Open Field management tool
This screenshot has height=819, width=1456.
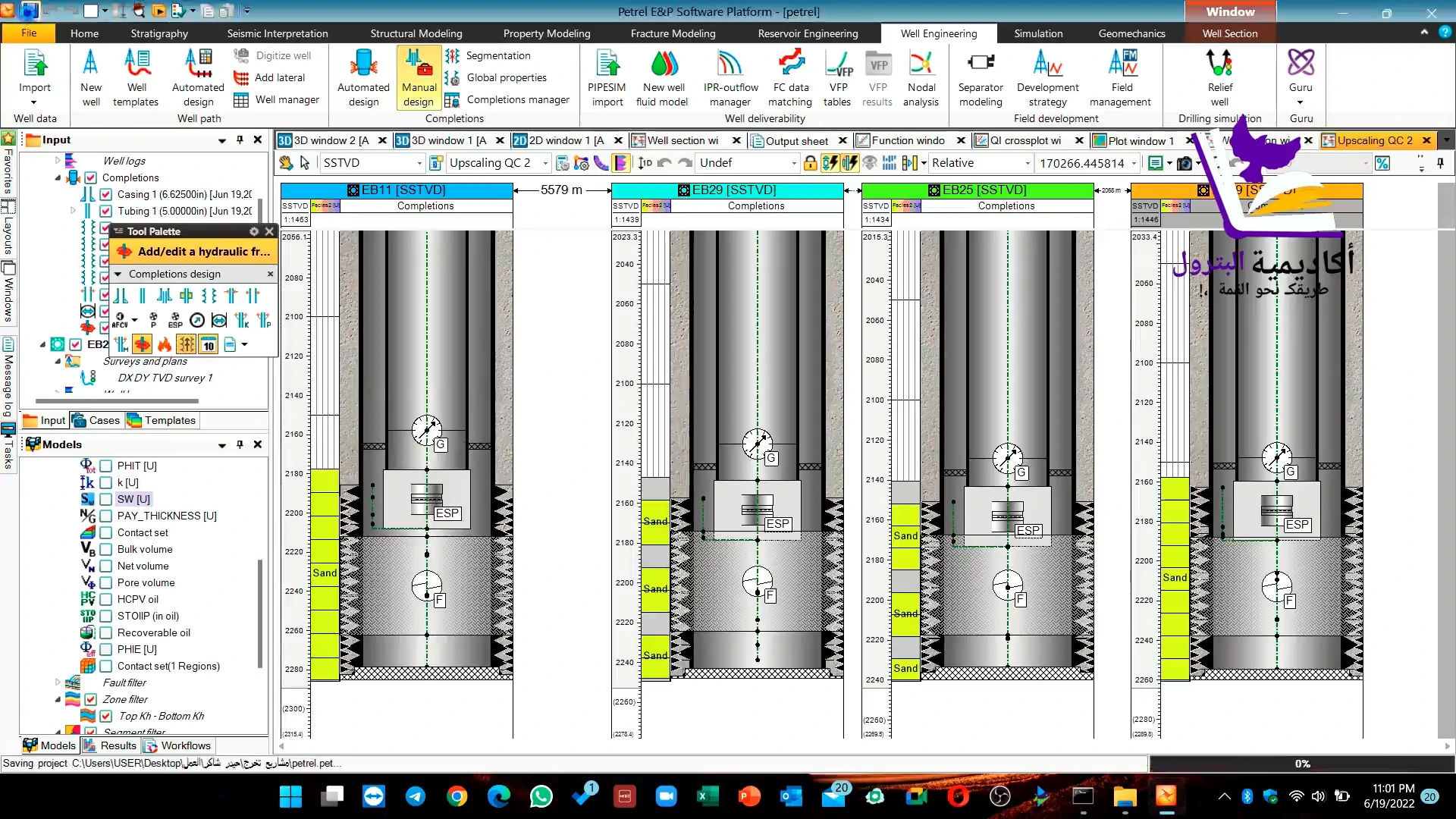(x=1121, y=78)
